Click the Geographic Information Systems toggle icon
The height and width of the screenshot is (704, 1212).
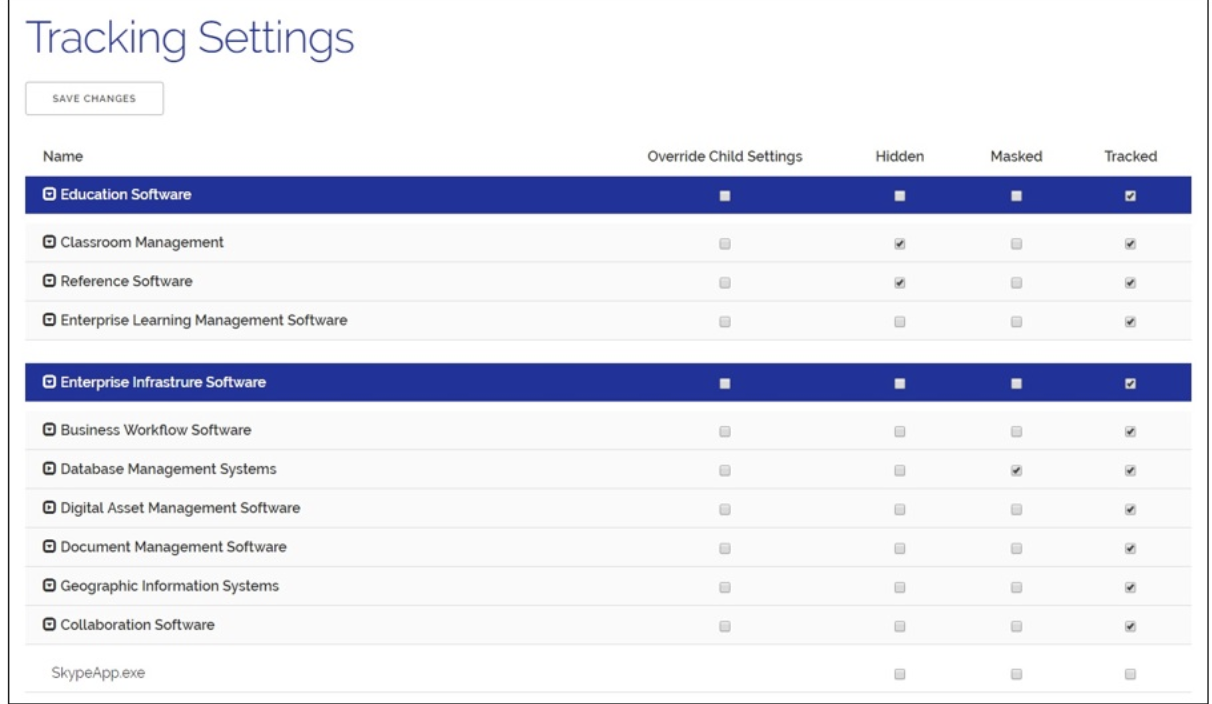click(x=49, y=587)
